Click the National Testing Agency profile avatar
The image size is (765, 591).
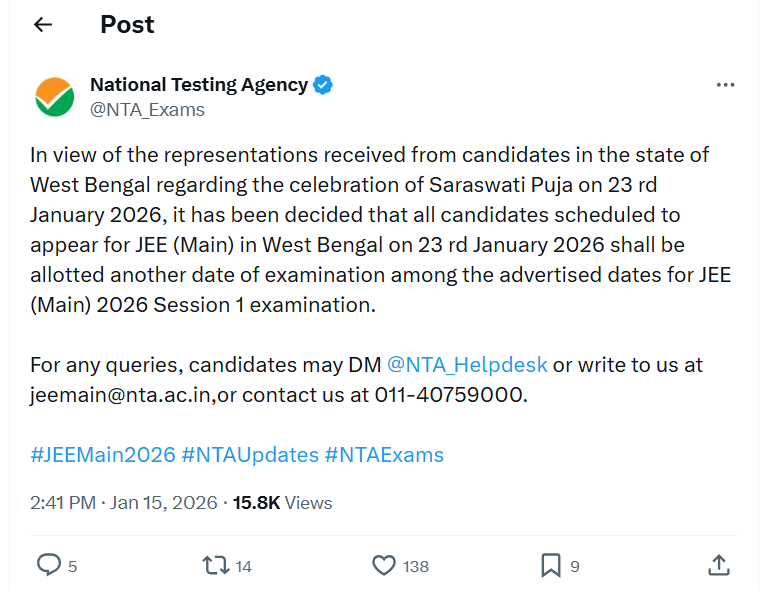click(x=55, y=97)
